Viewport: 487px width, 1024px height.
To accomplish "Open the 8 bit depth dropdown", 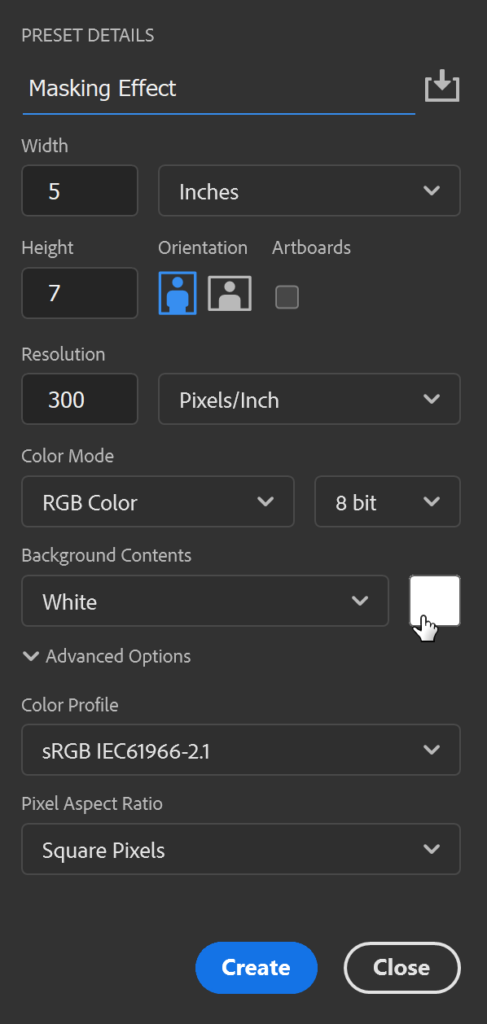I will pos(388,502).
